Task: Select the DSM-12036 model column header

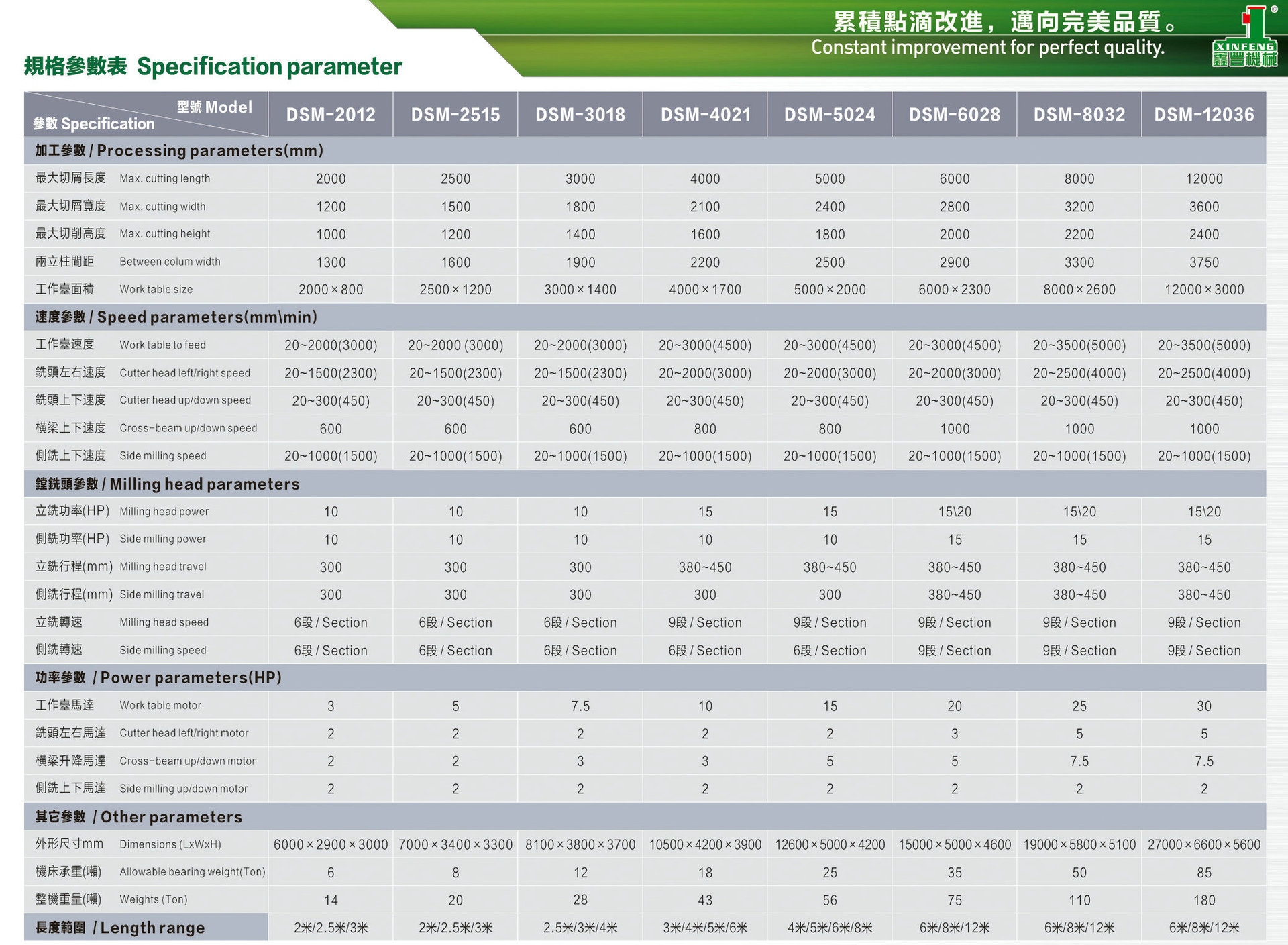Action: click(1204, 115)
